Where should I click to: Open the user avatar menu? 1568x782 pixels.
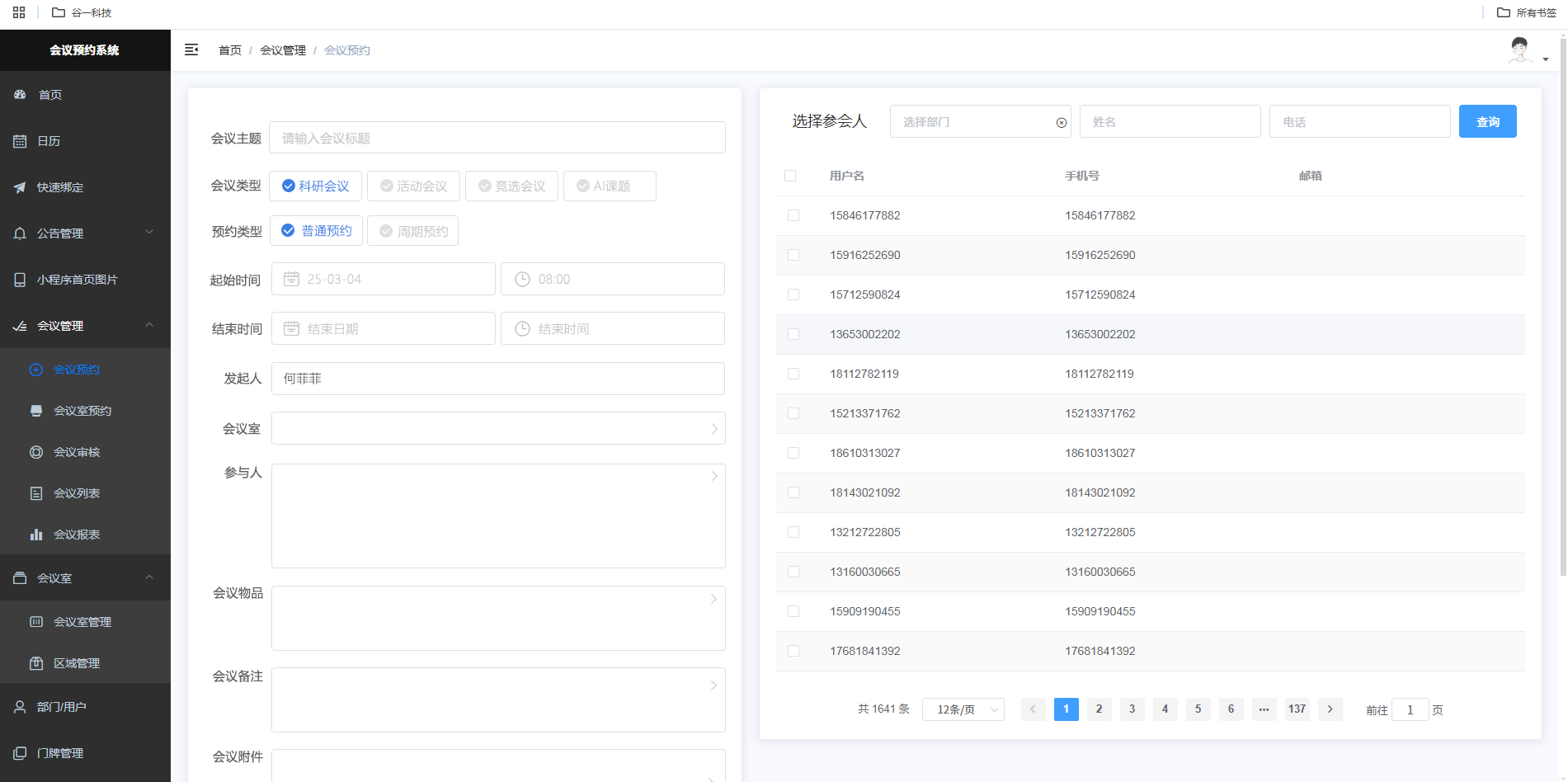[x=1526, y=51]
